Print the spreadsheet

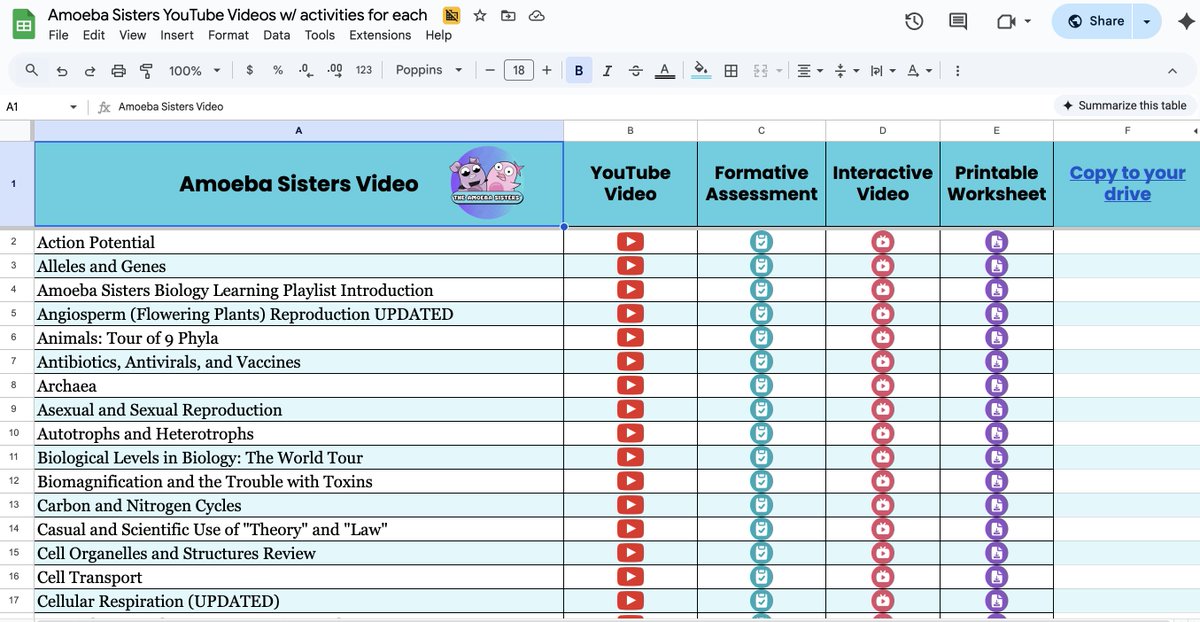coord(118,70)
